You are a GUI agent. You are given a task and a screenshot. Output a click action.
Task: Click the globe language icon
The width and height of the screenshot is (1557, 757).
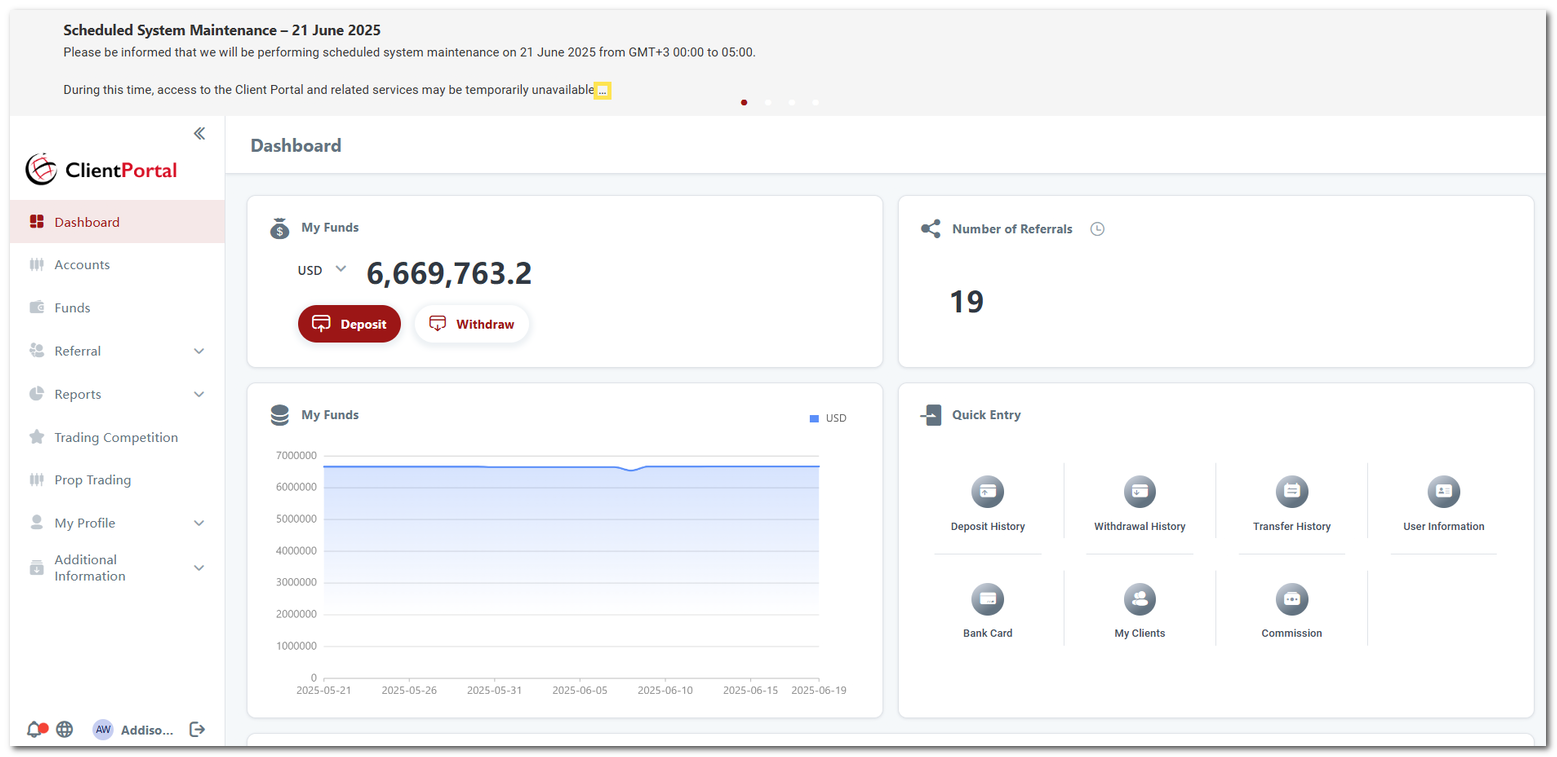coord(65,729)
